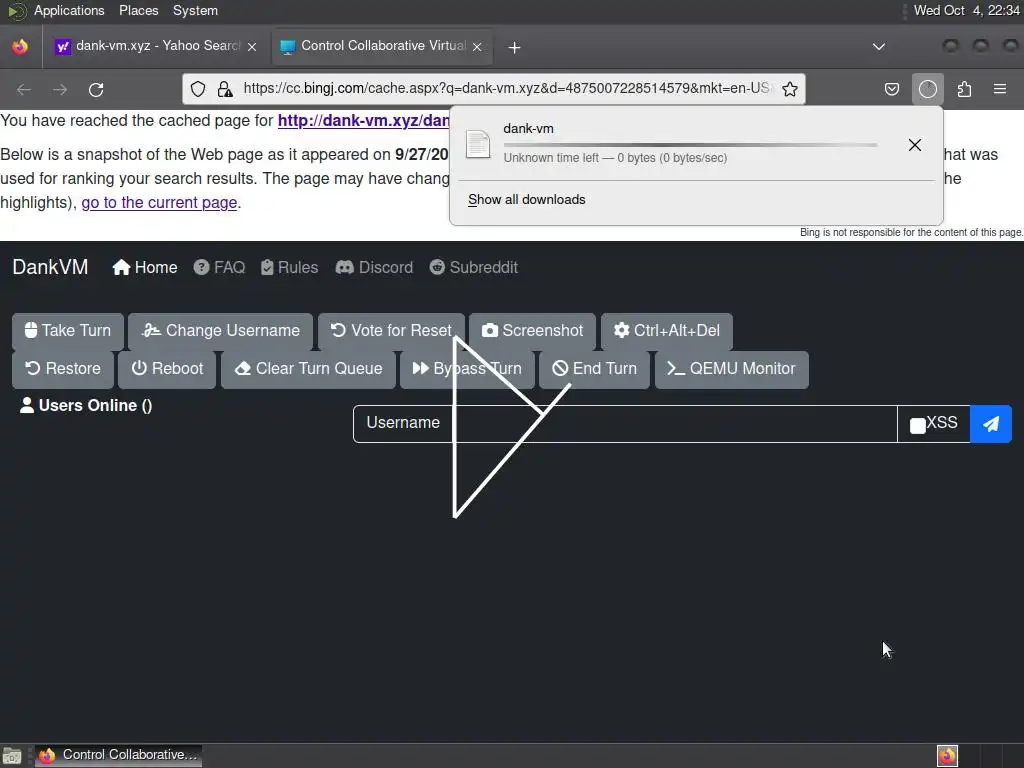Open the QEMU Monitor
1024x768 pixels.
click(731, 369)
